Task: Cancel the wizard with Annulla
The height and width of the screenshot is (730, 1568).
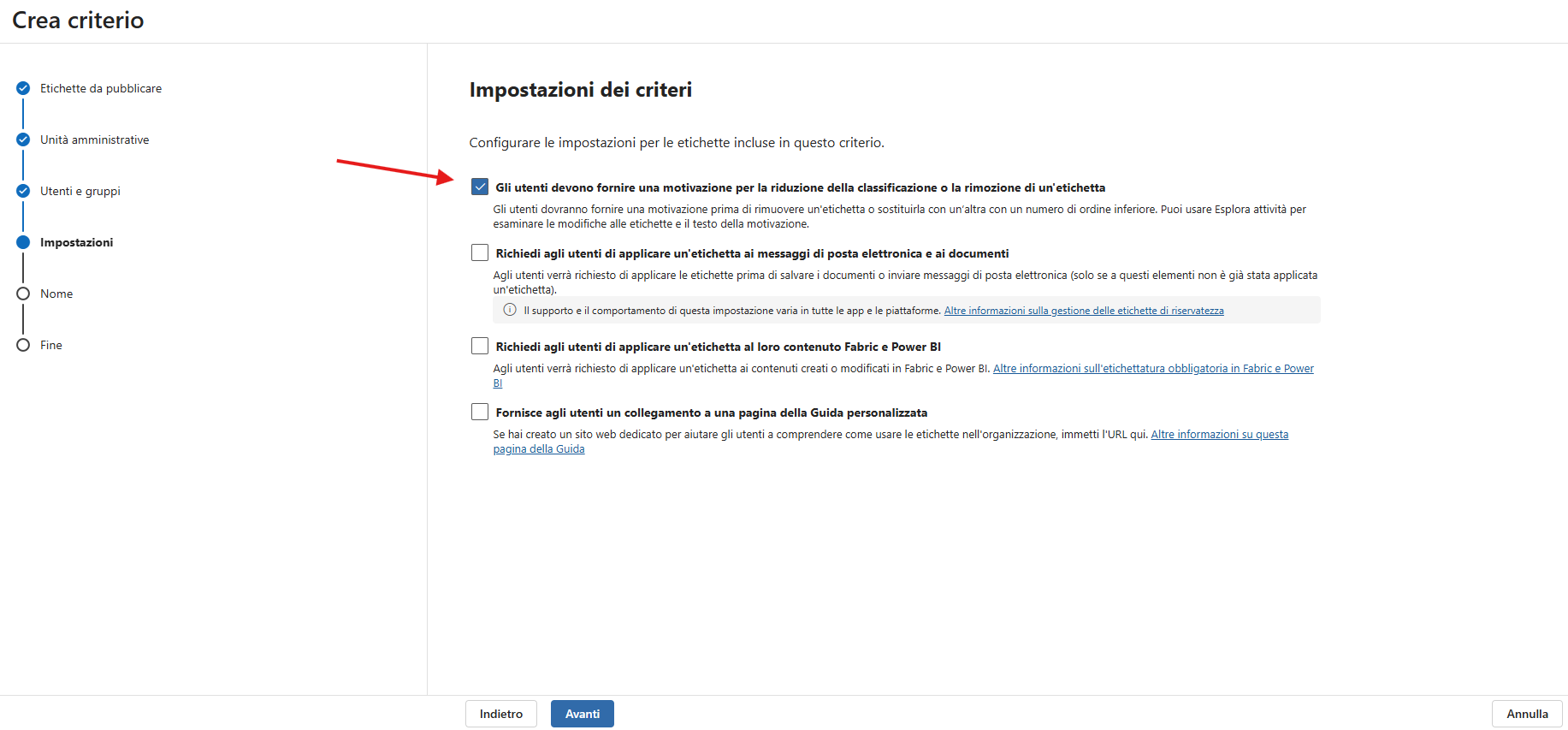Action: pos(1527,714)
